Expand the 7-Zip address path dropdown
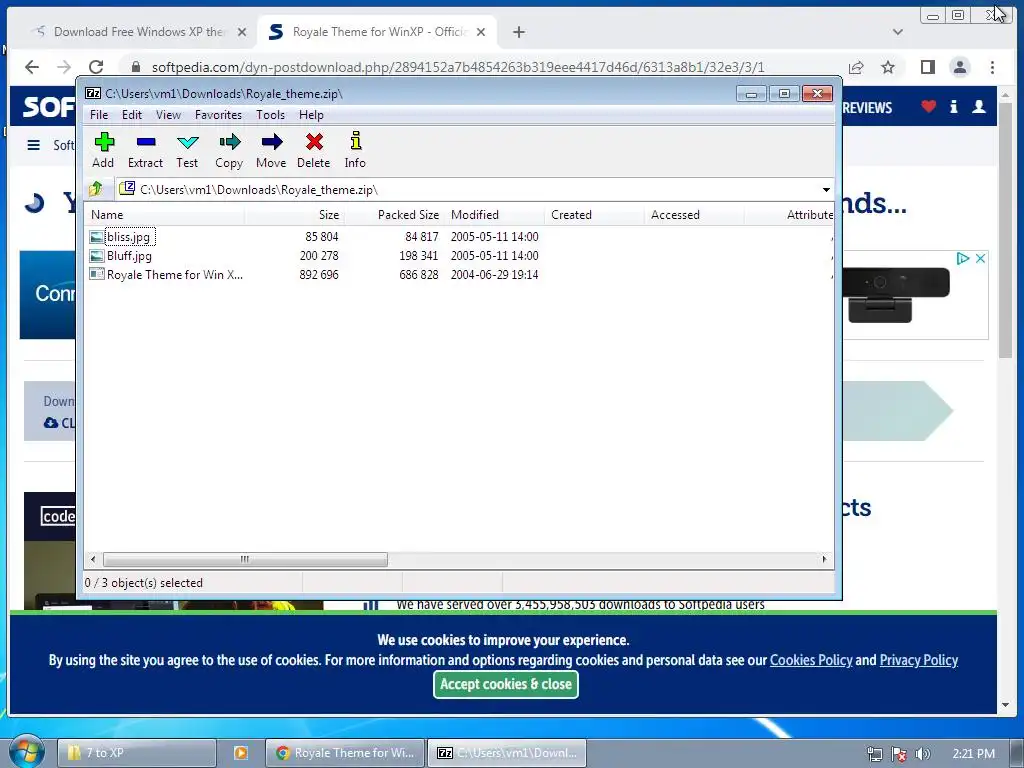The height and width of the screenshot is (768, 1024). point(826,190)
